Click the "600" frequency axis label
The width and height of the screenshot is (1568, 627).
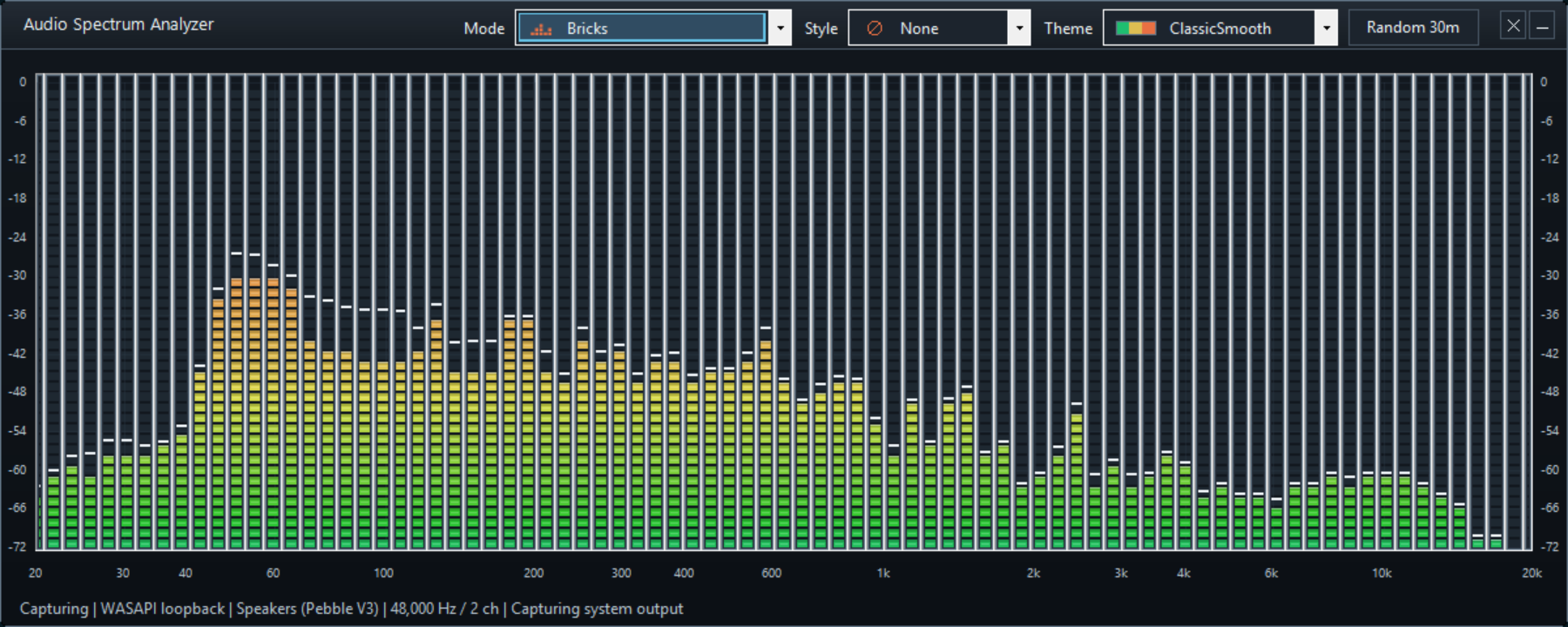click(x=771, y=573)
